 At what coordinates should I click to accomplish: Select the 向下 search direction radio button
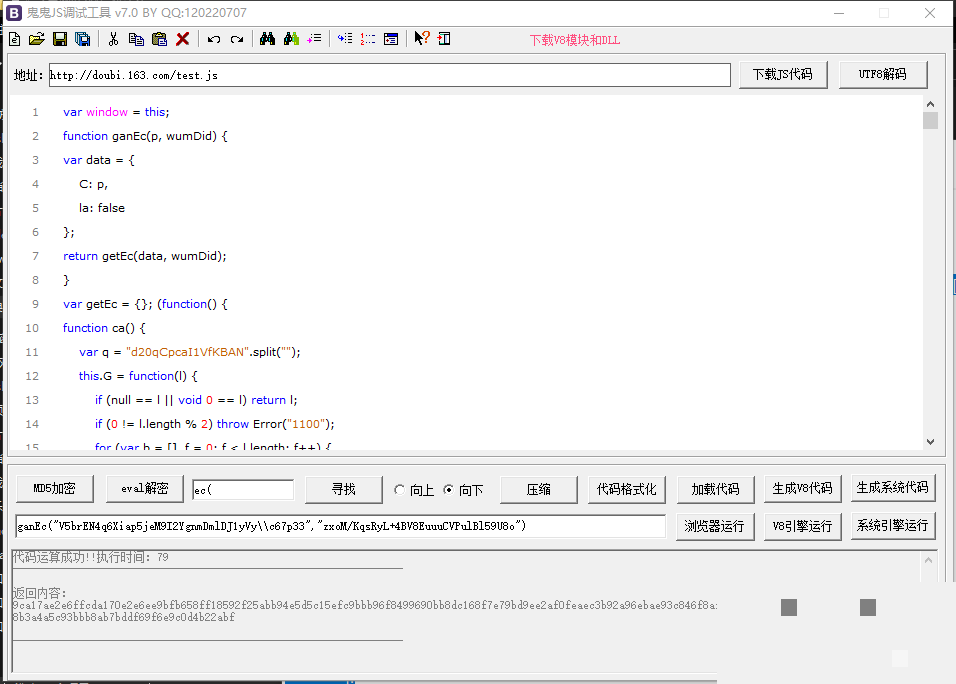[x=449, y=490]
